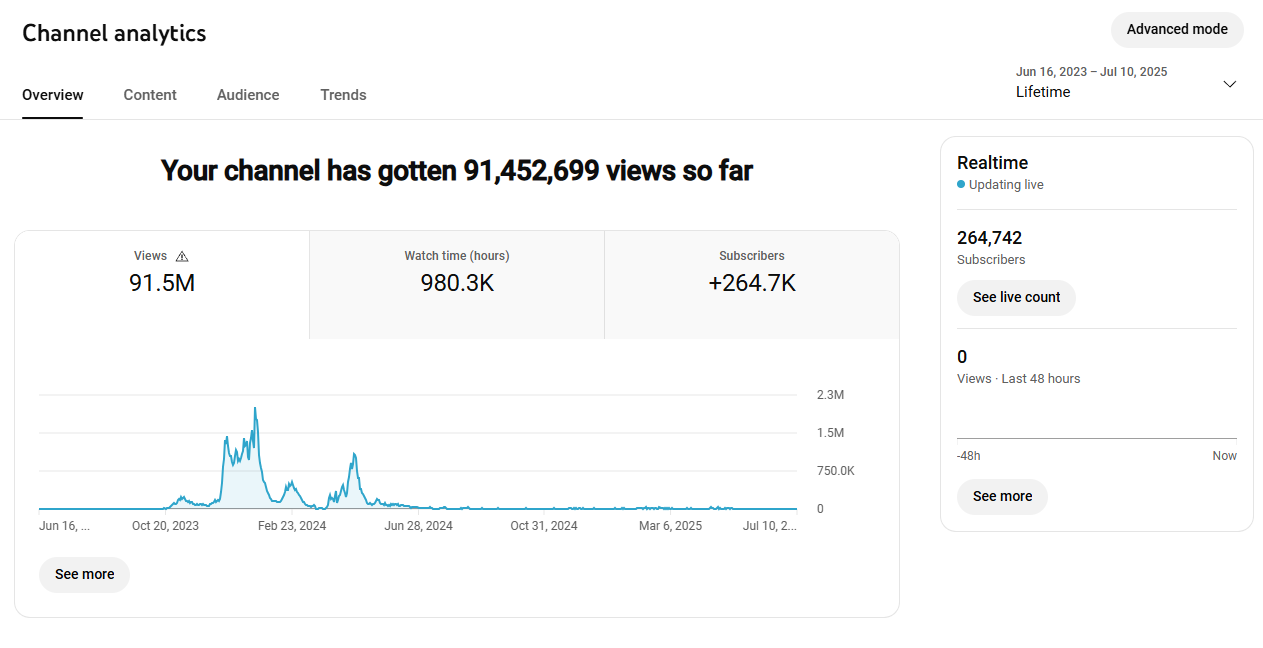Image resolution: width=1263 pixels, height=648 pixels.
Task: Click the Realtime 48-hour views chart line
Action: 1096,438
